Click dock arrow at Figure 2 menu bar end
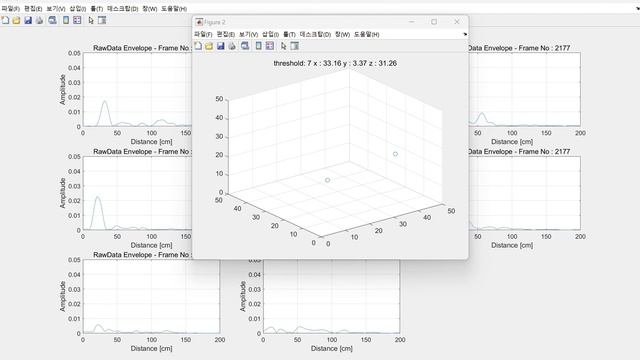This screenshot has width=640, height=360. 465,35
